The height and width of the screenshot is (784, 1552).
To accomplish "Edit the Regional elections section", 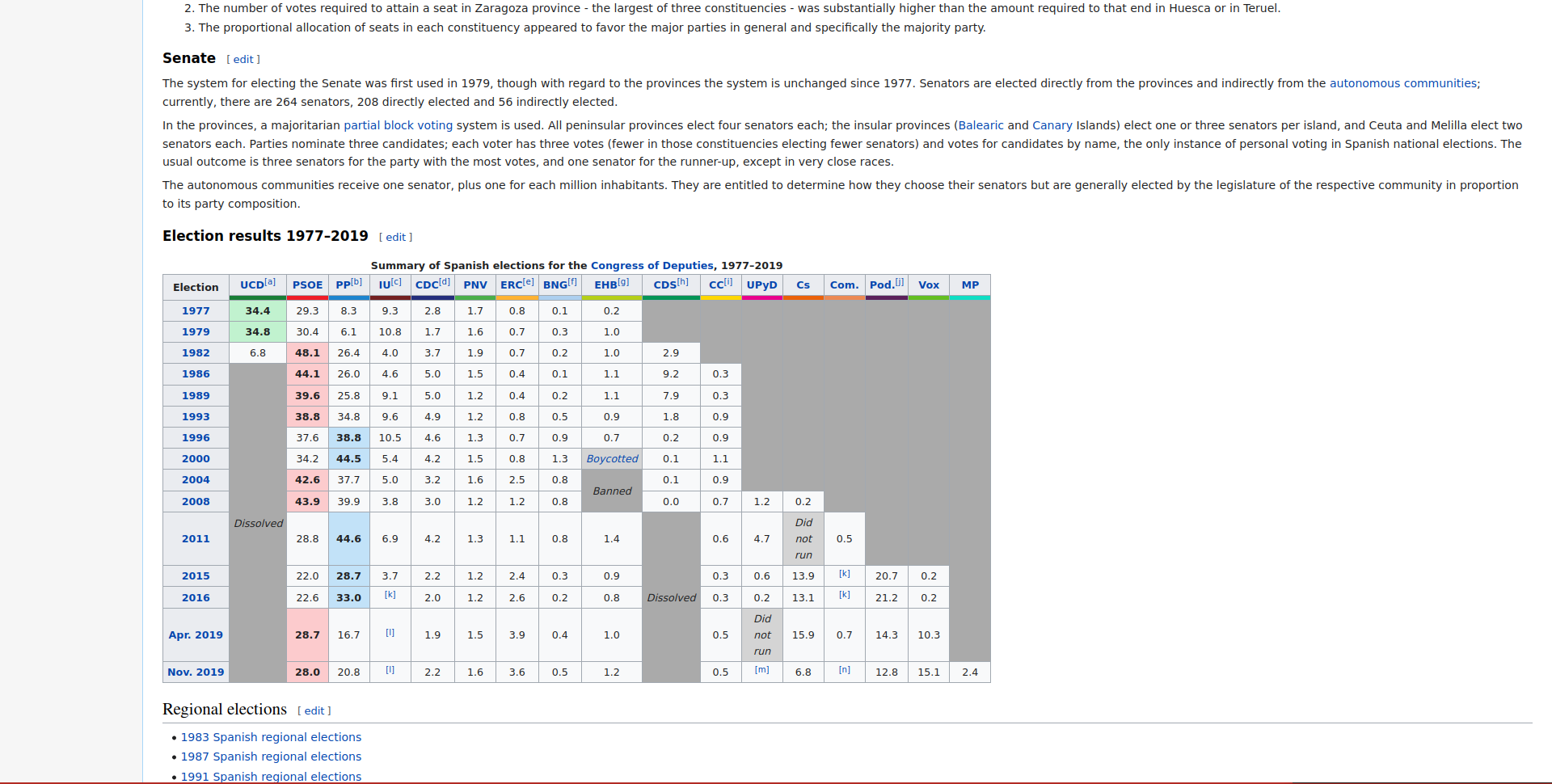I will [314, 711].
